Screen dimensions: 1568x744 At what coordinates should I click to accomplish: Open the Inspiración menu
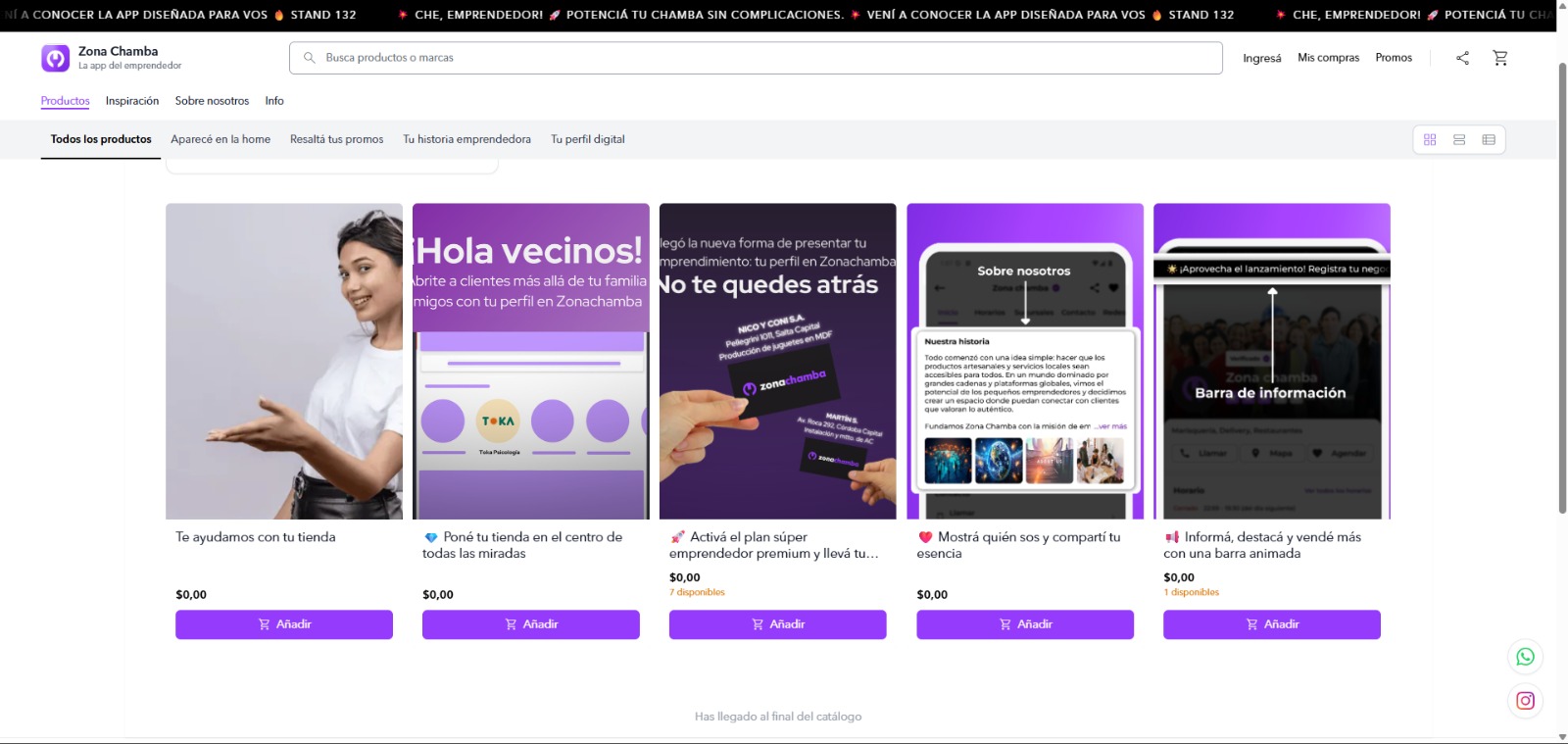(132, 101)
